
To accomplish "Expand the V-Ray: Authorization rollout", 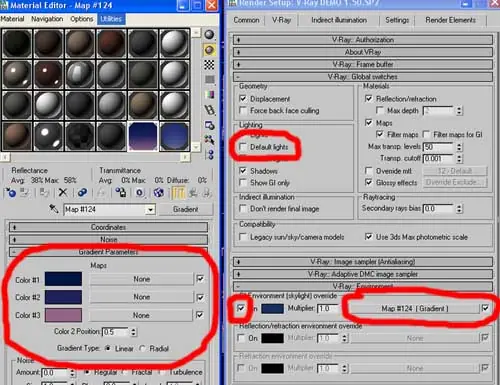I will pos(363,40).
